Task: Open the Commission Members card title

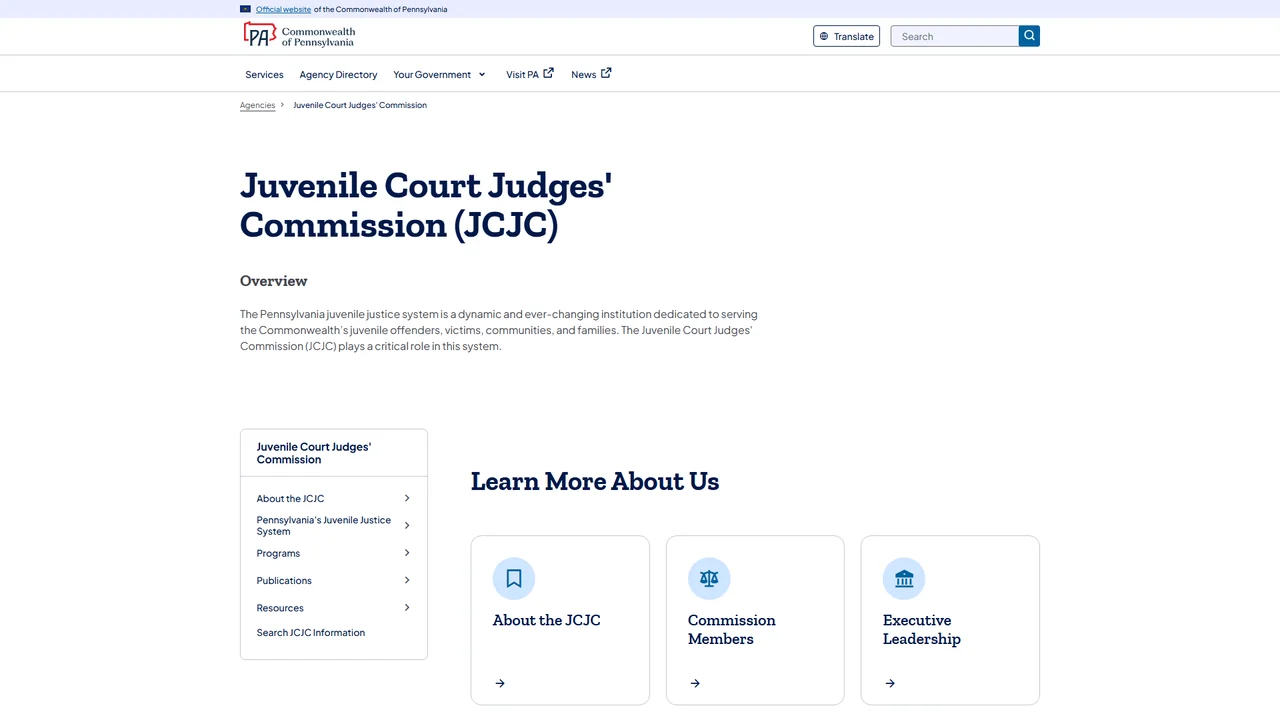Action: [x=731, y=629]
